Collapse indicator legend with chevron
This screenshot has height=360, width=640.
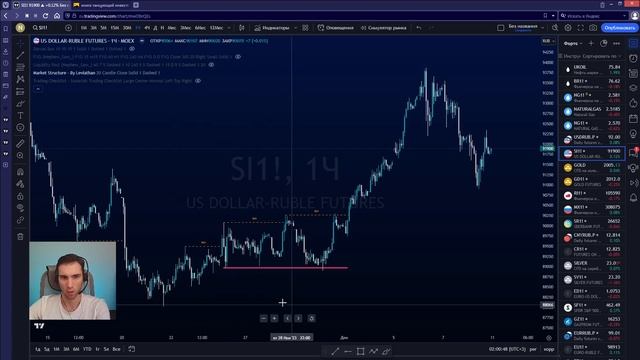coord(38,89)
